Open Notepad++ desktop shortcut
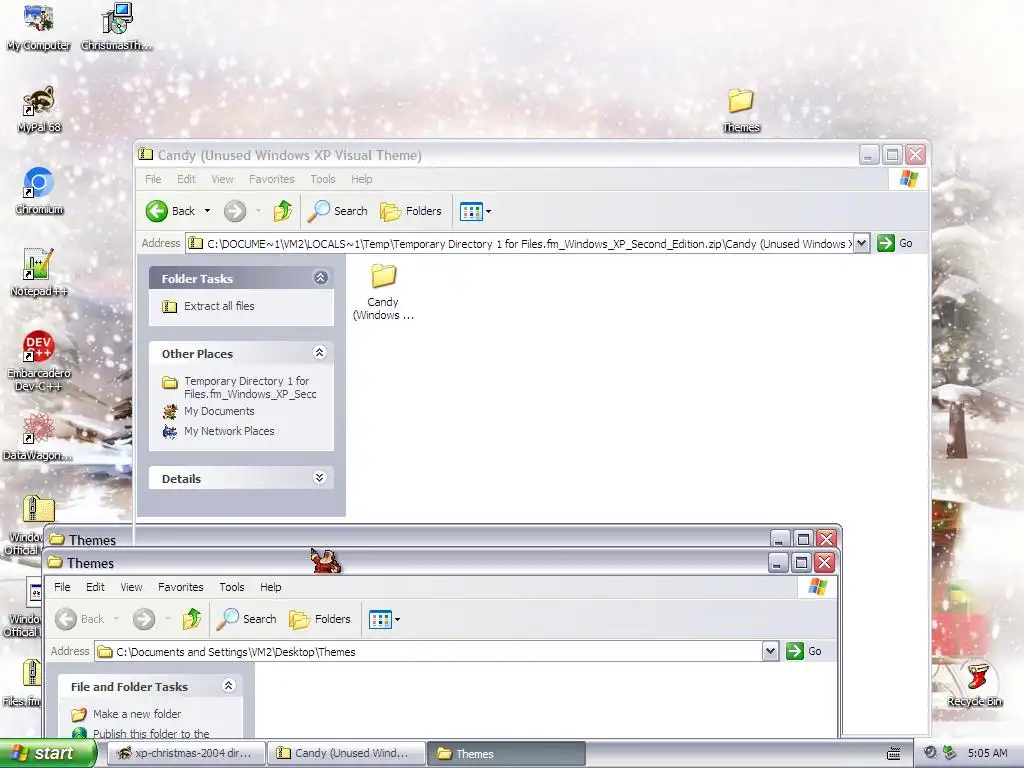 pyautogui.click(x=39, y=272)
